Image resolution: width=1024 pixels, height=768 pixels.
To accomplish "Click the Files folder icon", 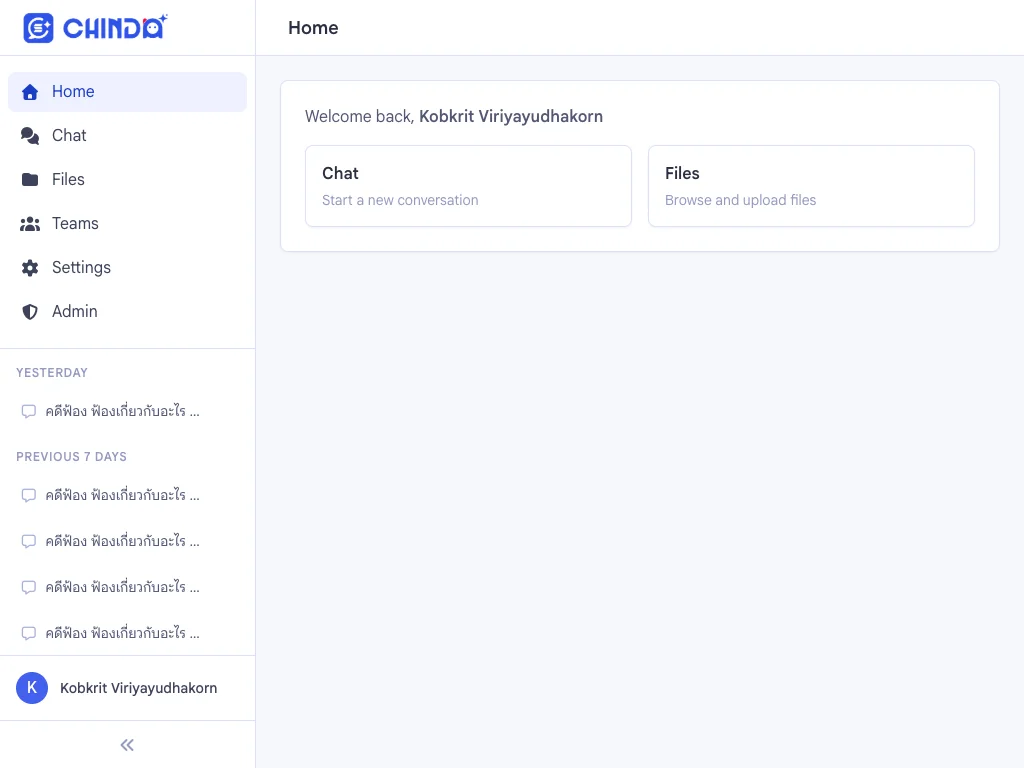I will [x=30, y=179].
